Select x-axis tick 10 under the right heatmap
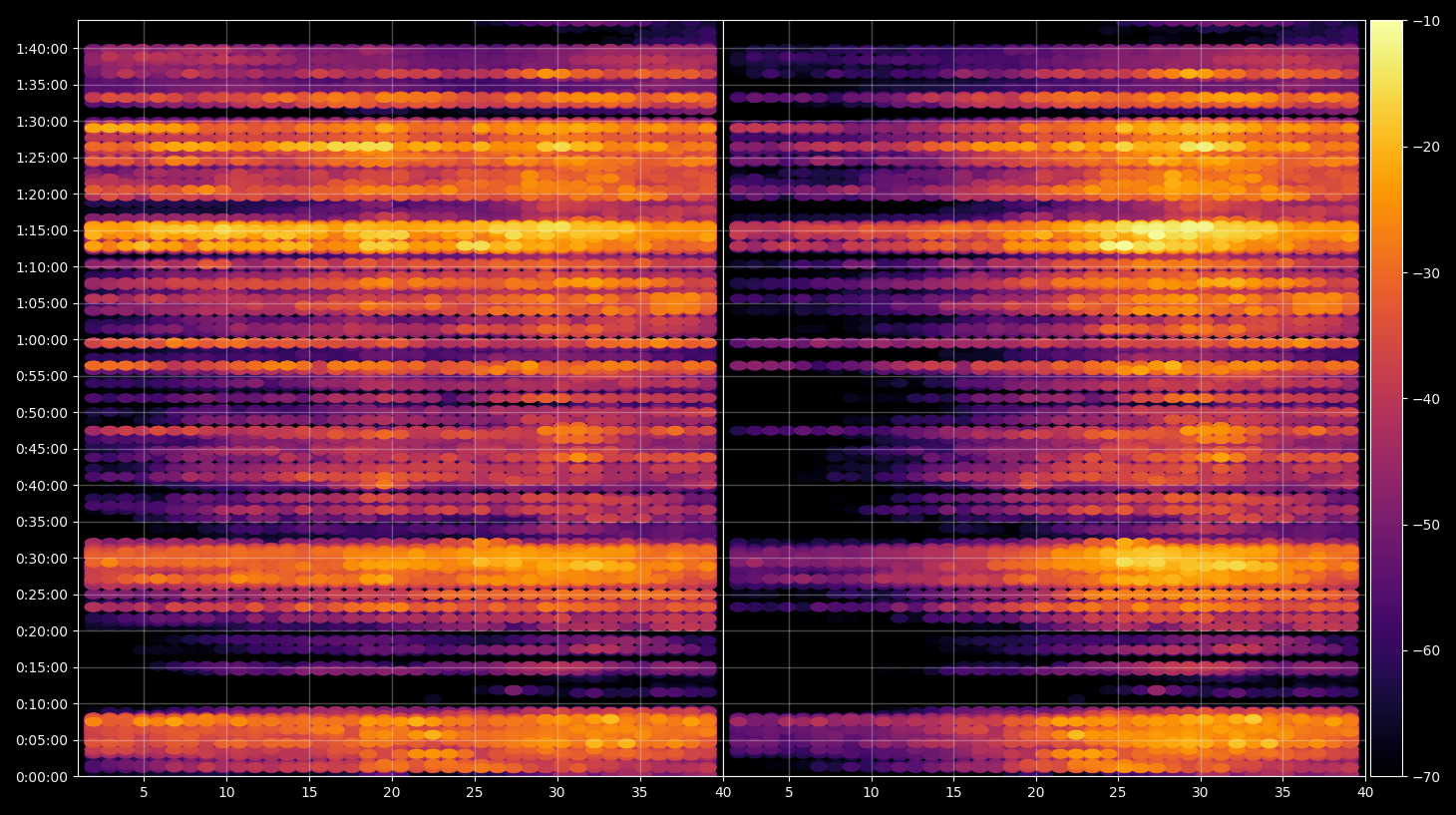This screenshot has width=1456, height=815. click(871, 793)
